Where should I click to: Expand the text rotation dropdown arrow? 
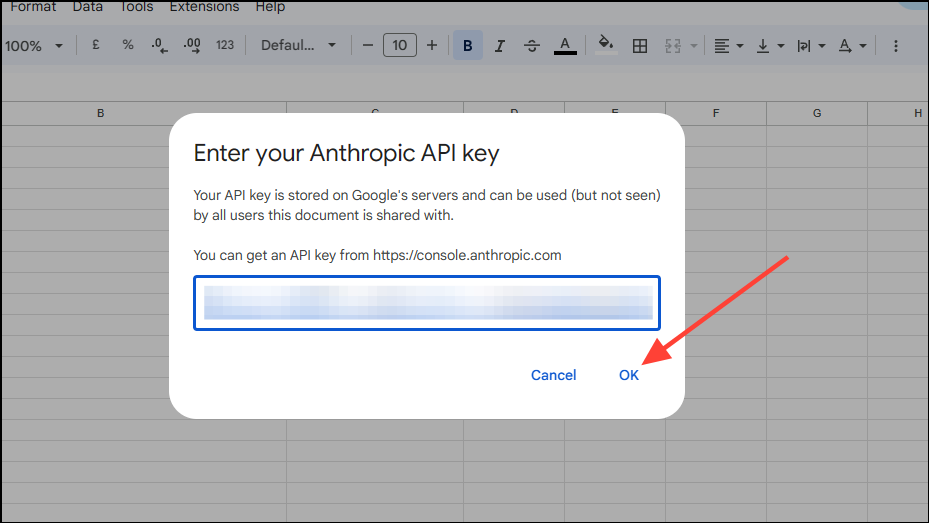click(863, 46)
